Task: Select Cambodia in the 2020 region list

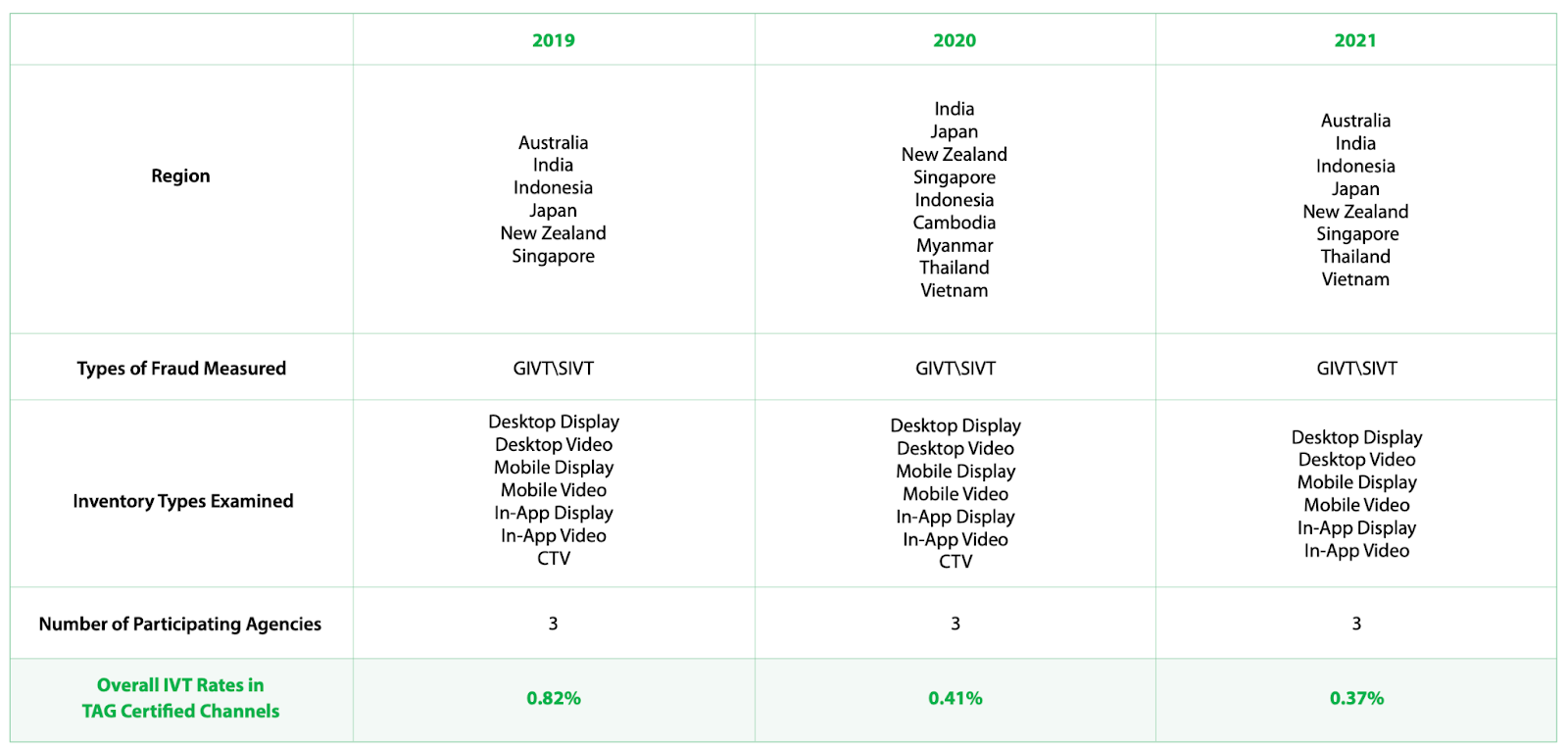Action: 955,223
